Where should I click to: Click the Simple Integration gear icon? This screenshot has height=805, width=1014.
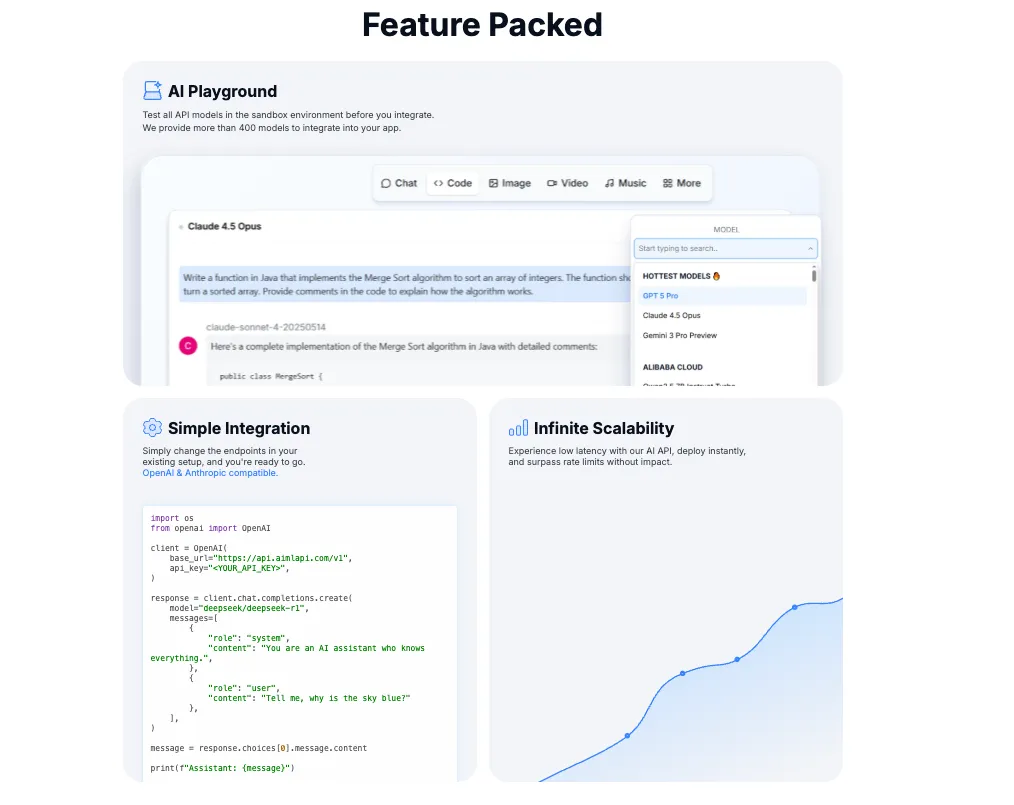click(152, 427)
